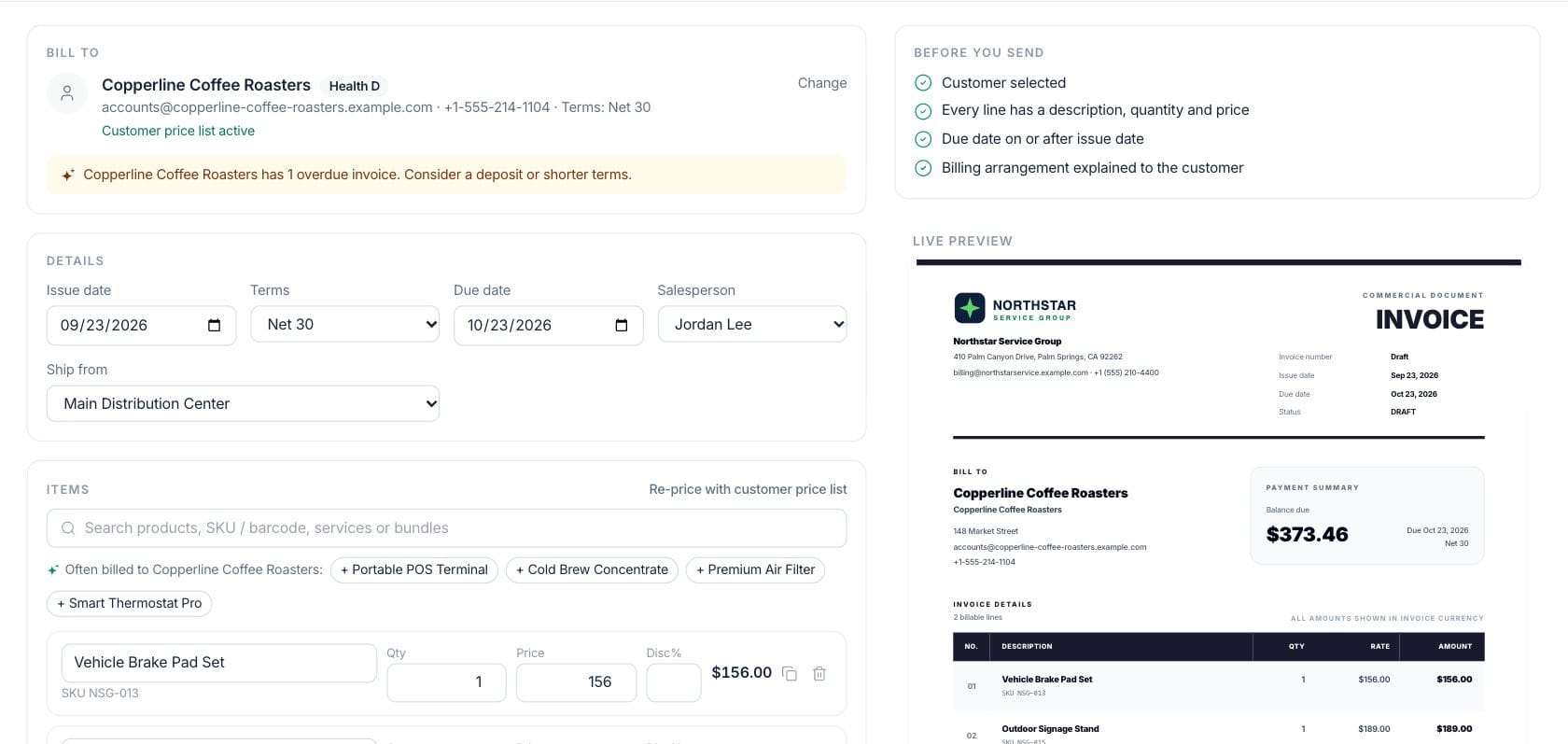This screenshot has width=1568, height=744.
Task: Add the Premium Air Filter suggestion
Action: click(x=755, y=569)
